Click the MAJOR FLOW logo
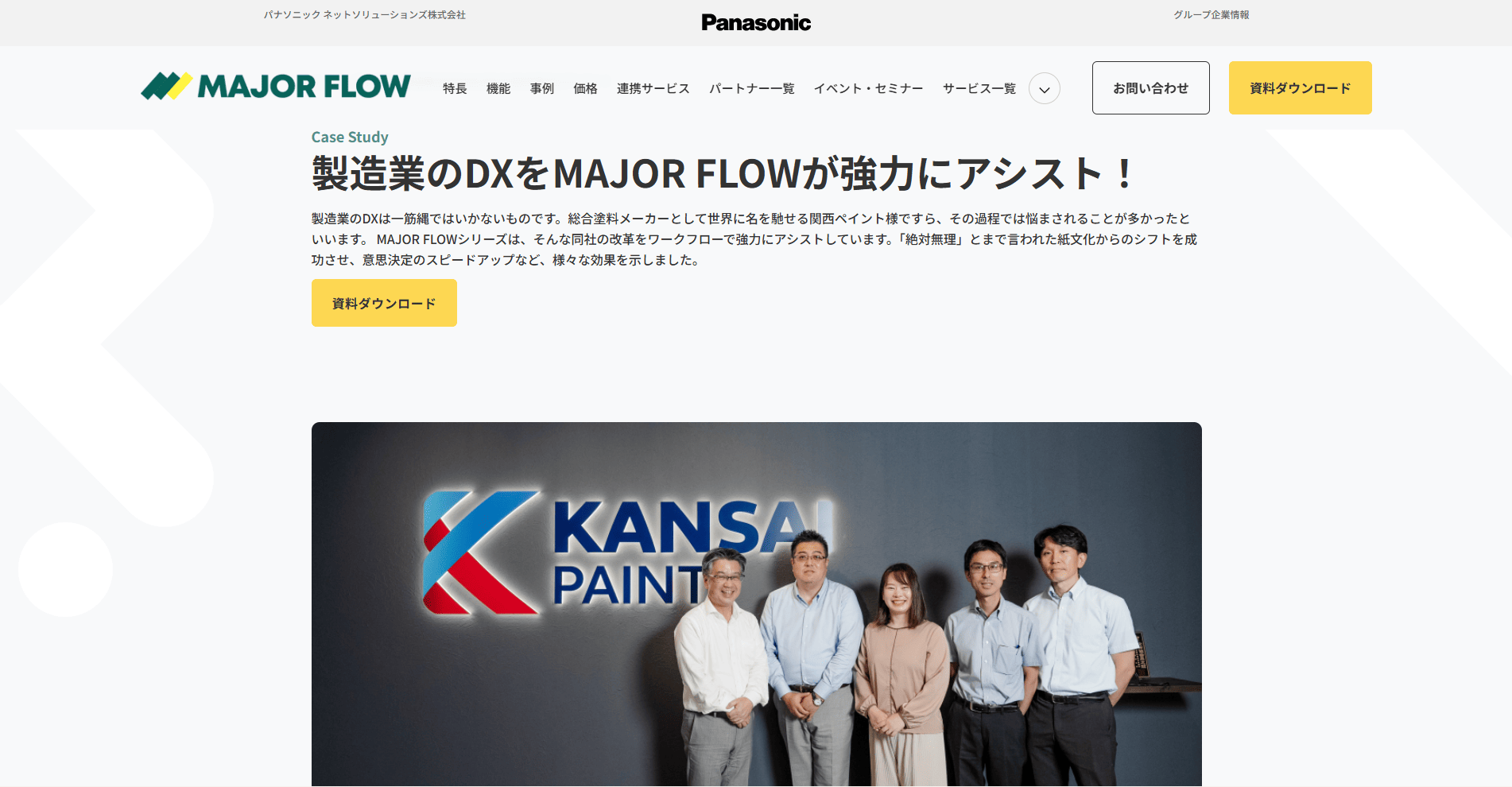Image resolution: width=1512 pixels, height=787 pixels. click(276, 86)
